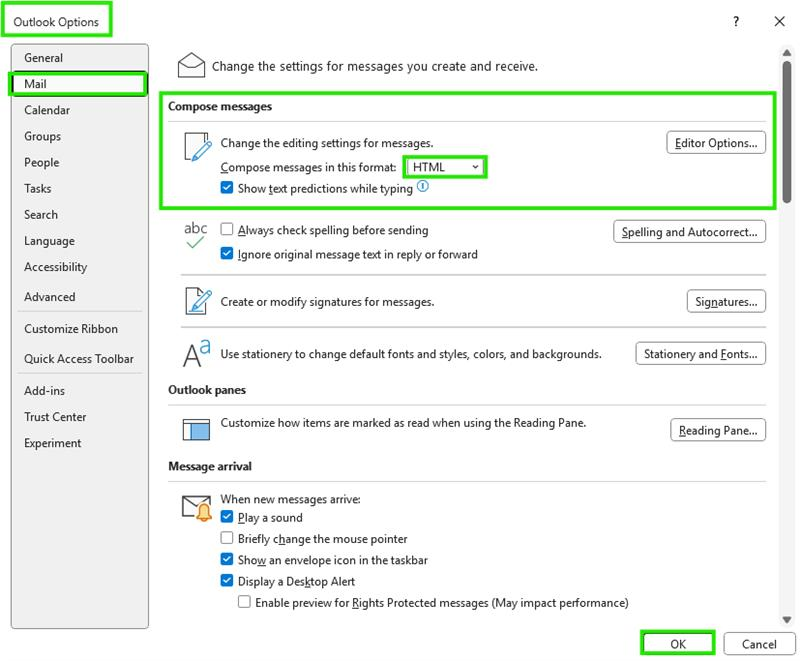
Task: Click the text predictions info icon
Action: pyautogui.click(x=422, y=186)
